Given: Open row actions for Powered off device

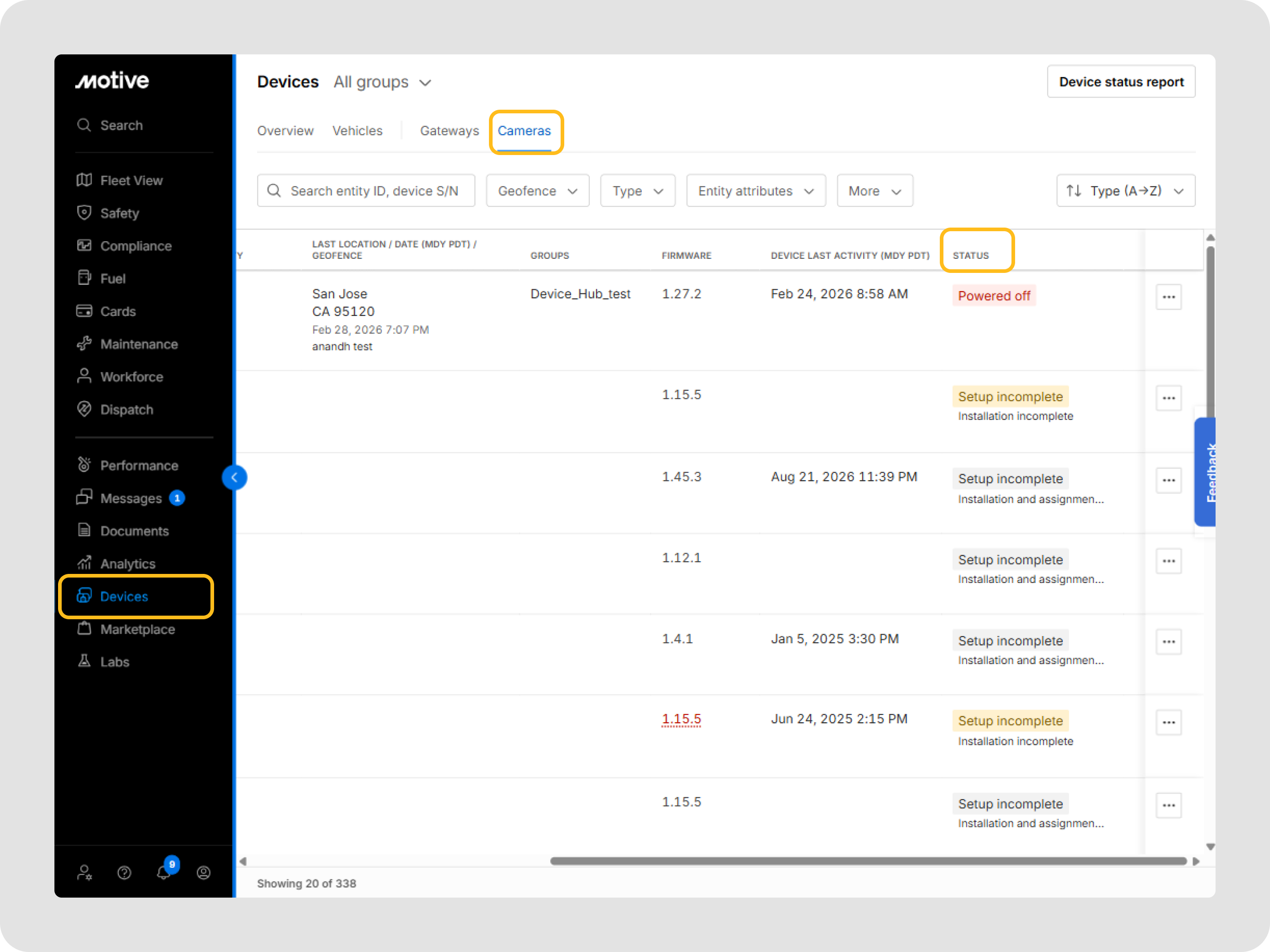Looking at the screenshot, I should pyautogui.click(x=1168, y=296).
